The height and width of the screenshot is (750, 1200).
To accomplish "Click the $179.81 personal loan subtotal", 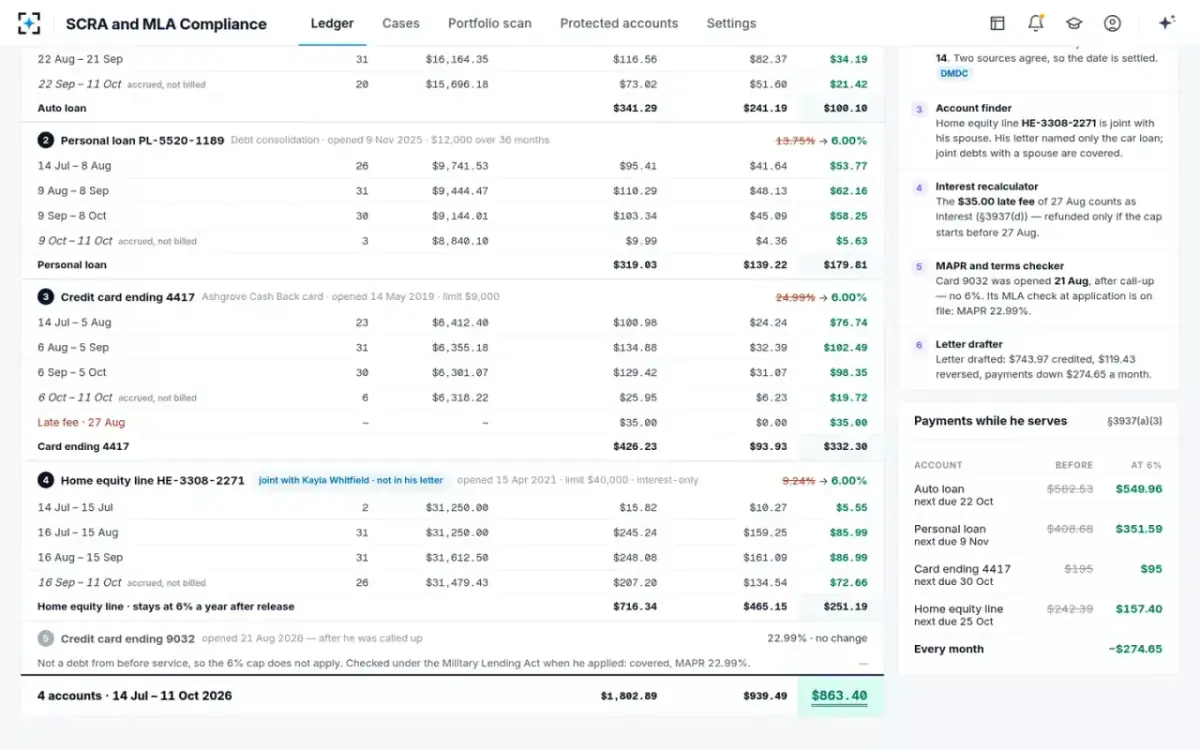I will tap(846, 265).
